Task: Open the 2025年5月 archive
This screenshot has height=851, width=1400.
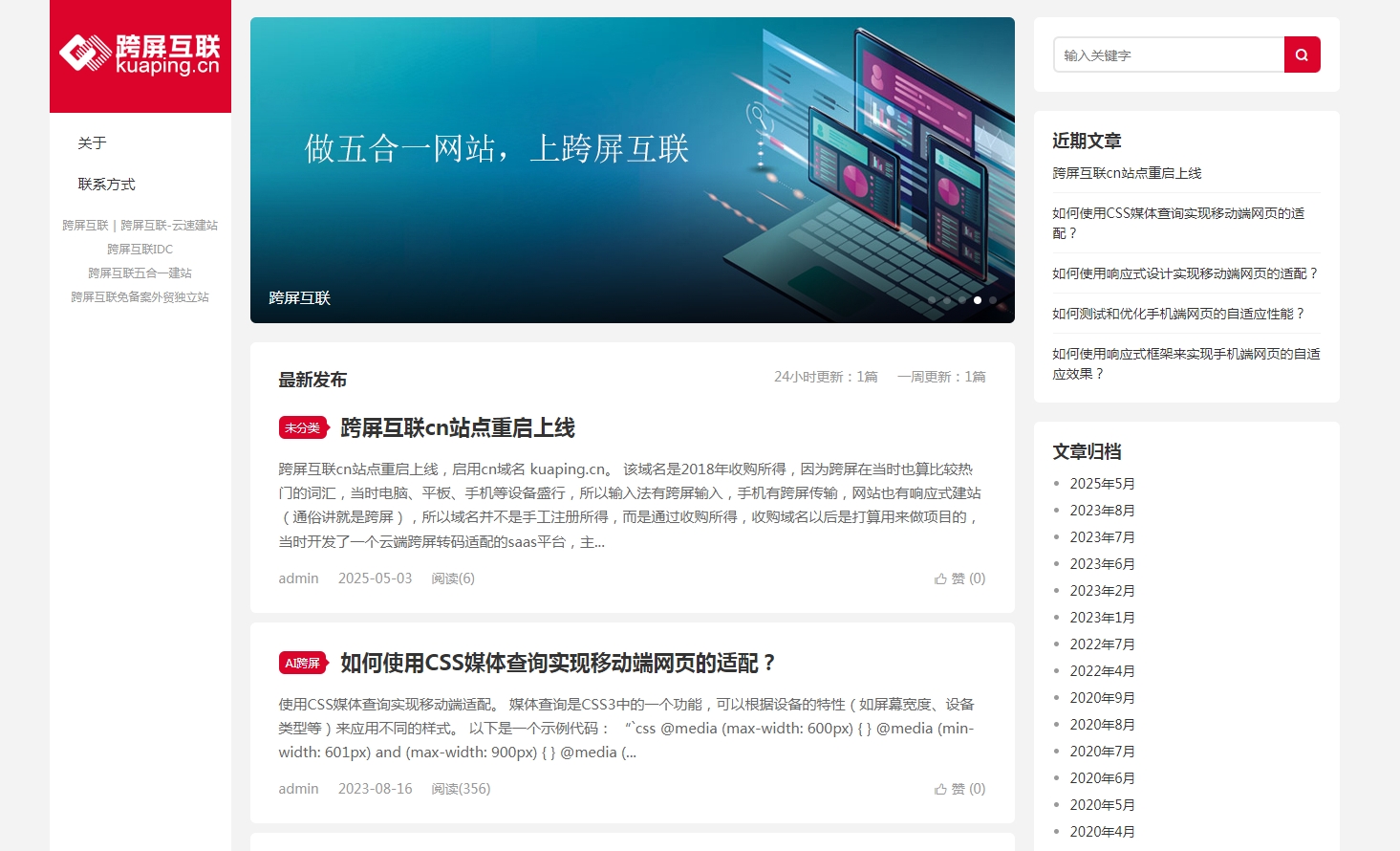Action: (1102, 484)
